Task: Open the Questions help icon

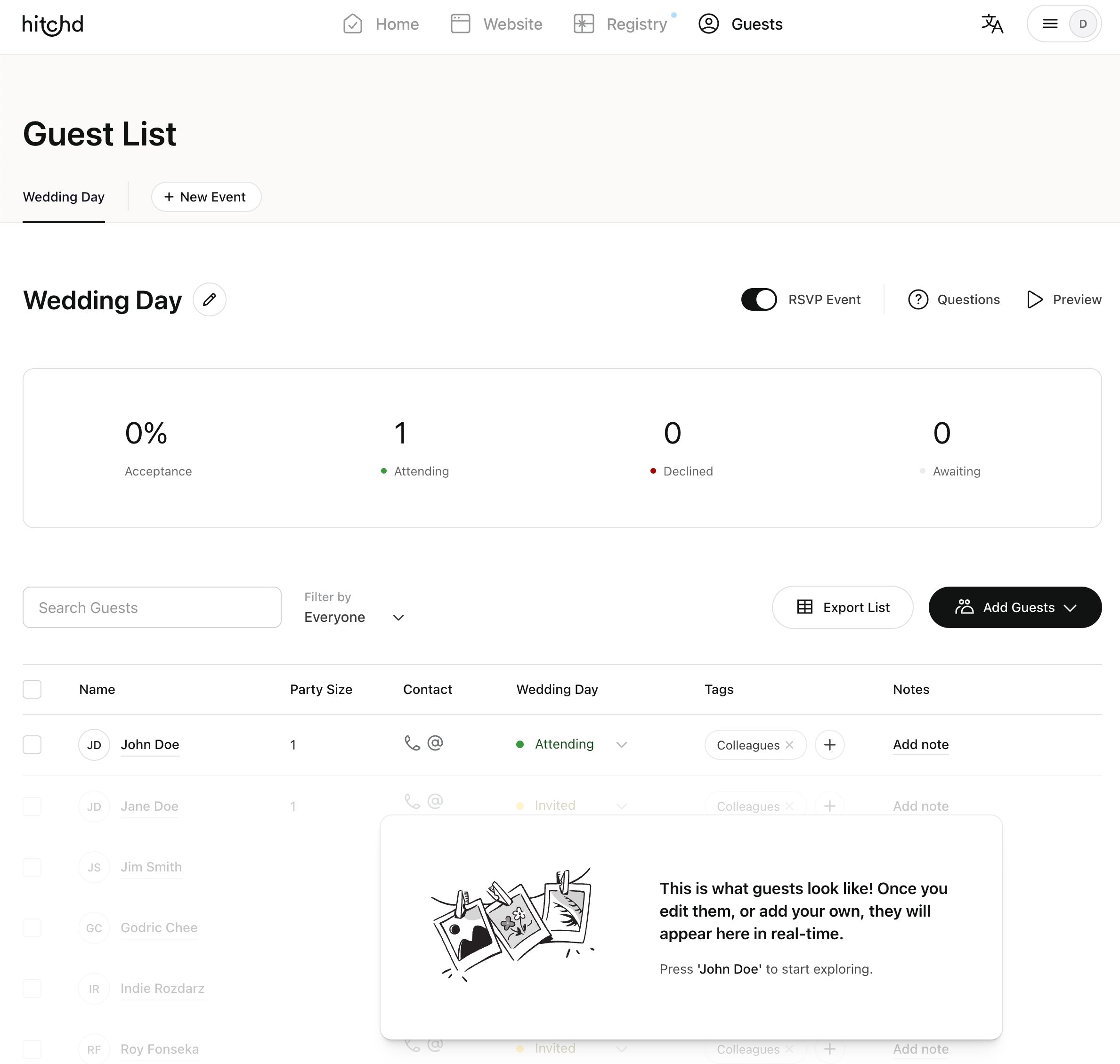Action: pos(917,299)
